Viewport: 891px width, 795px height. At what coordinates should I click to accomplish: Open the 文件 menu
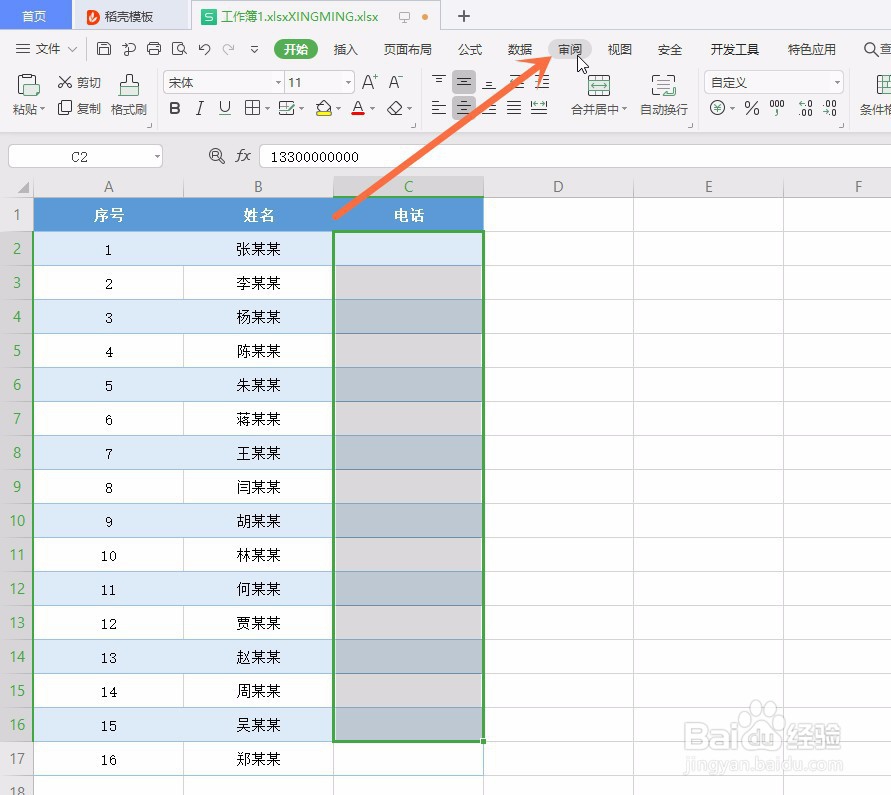(x=47, y=49)
